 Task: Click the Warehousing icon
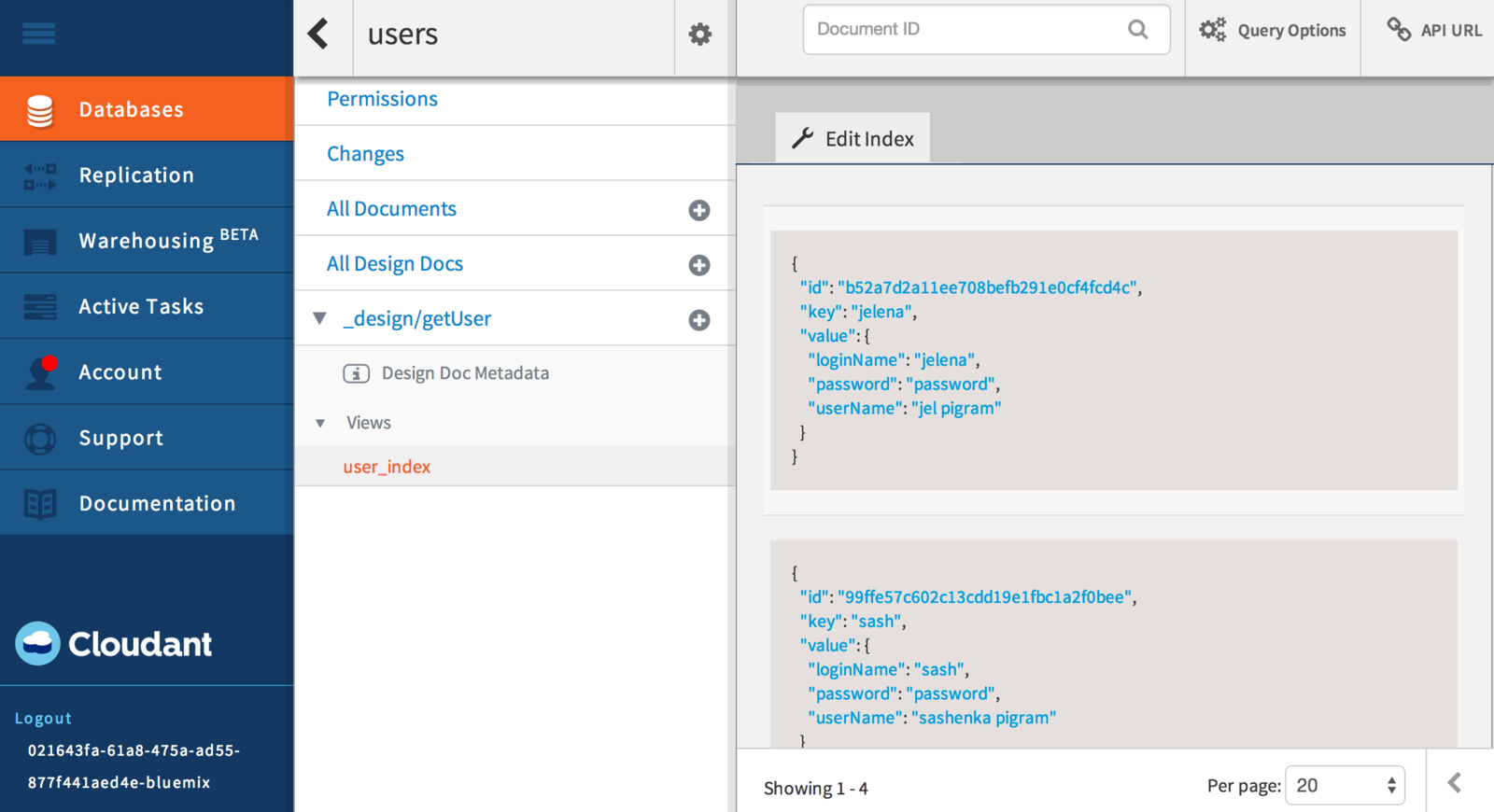(40, 243)
